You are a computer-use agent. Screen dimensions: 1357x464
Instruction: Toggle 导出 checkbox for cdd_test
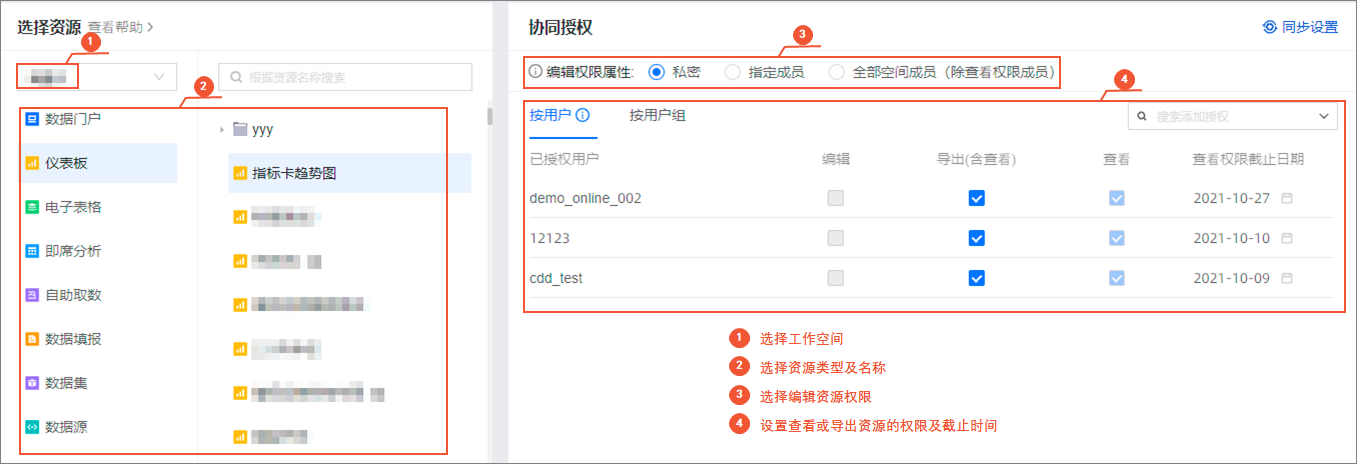coord(977,278)
